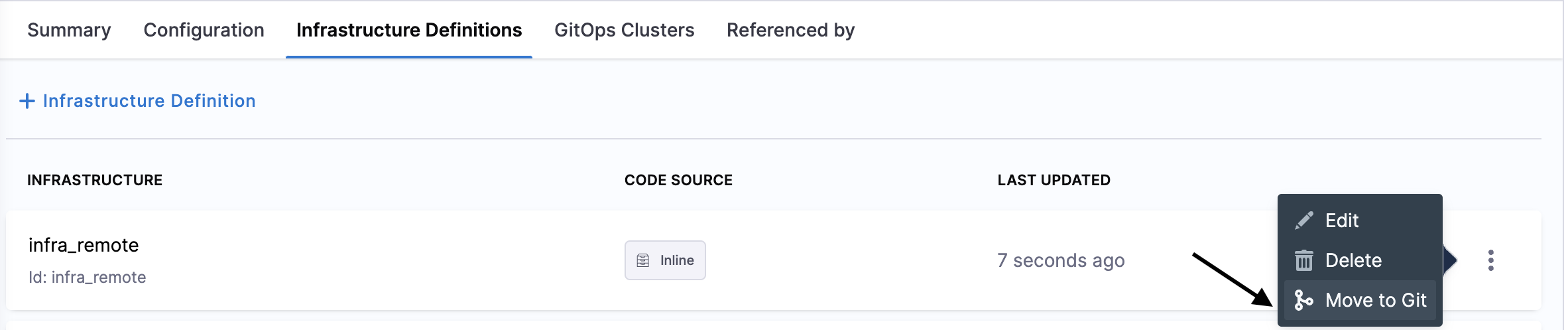The width and height of the screenshot is (1568, 330).
Task: Click the pencil icon beside Edit
Action: pyautogui.click(x=1304, y=220)
